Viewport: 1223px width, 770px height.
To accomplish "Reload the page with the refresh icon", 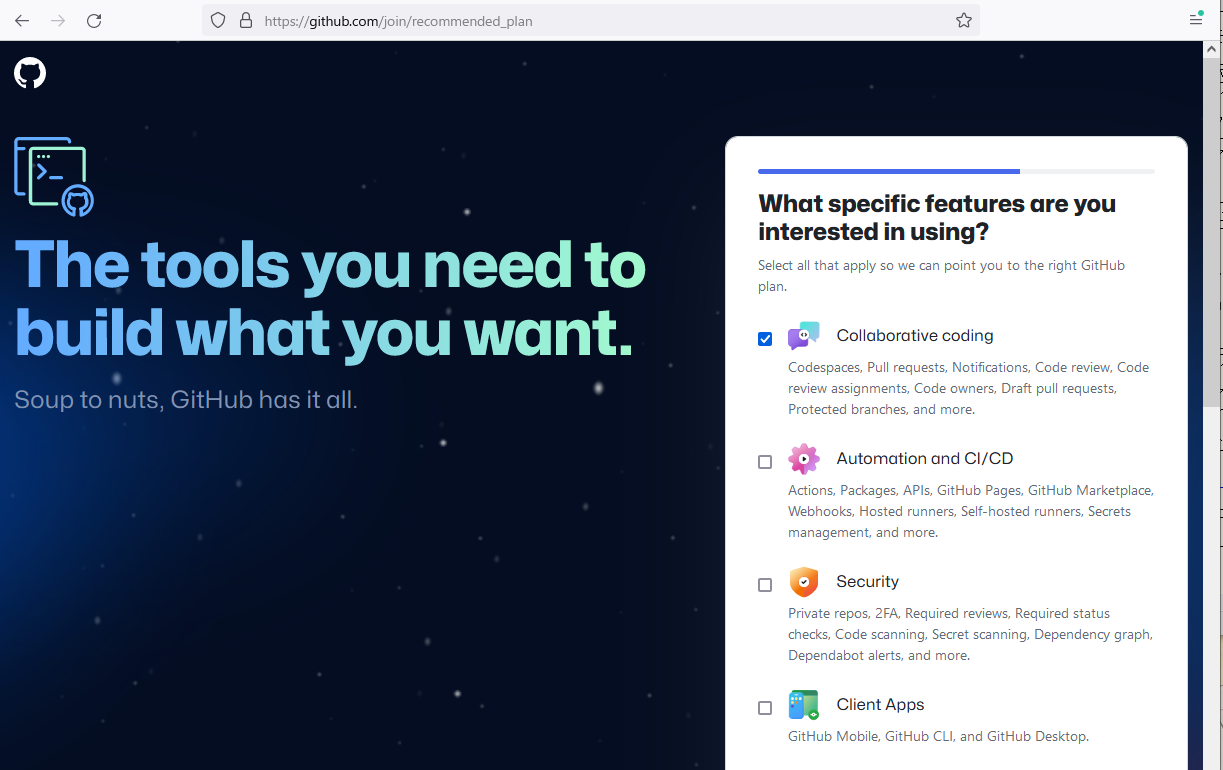I will (94, 20).
